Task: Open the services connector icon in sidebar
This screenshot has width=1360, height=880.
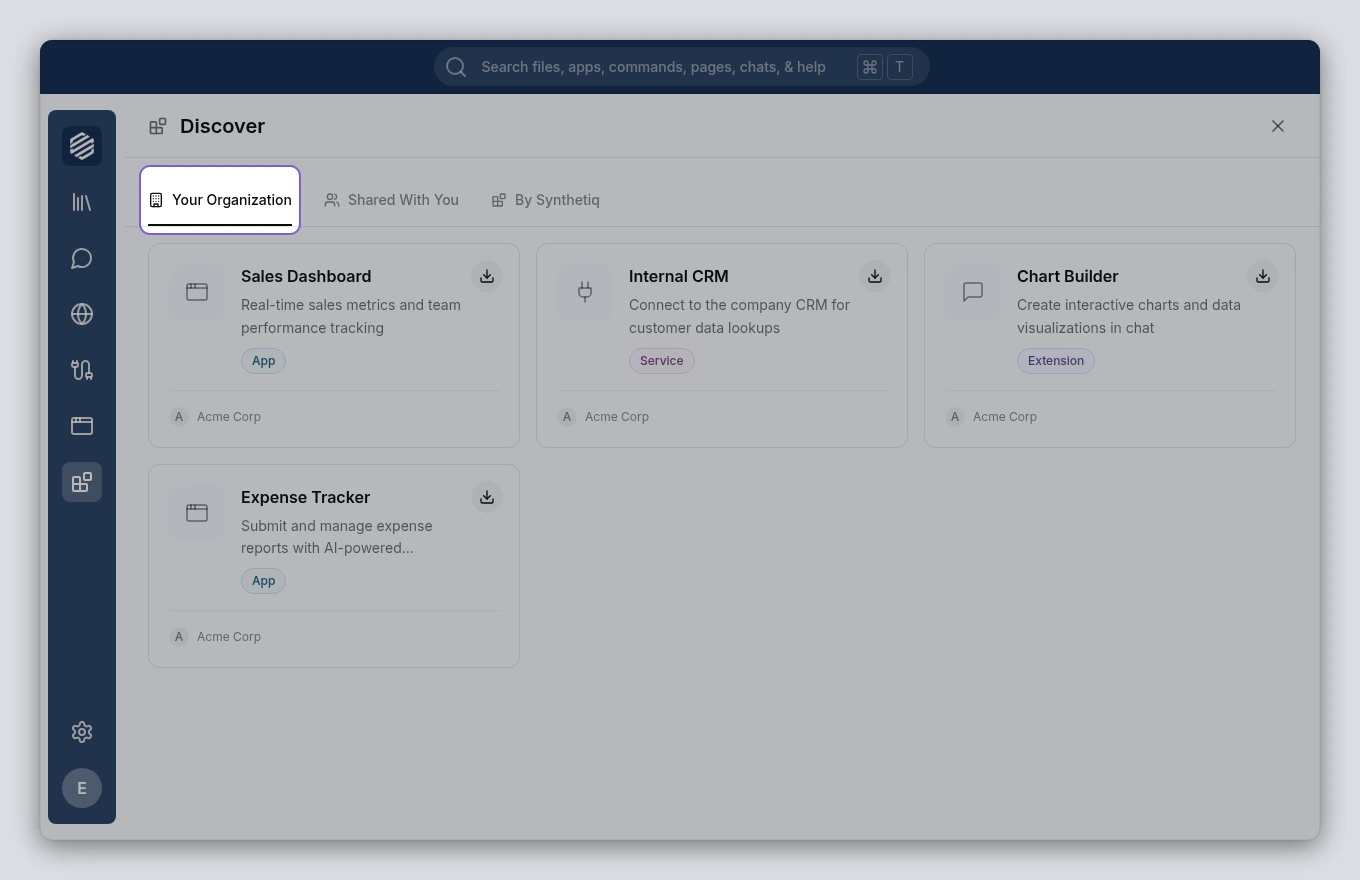Action: pyautogui.click(x=82, y=370)
